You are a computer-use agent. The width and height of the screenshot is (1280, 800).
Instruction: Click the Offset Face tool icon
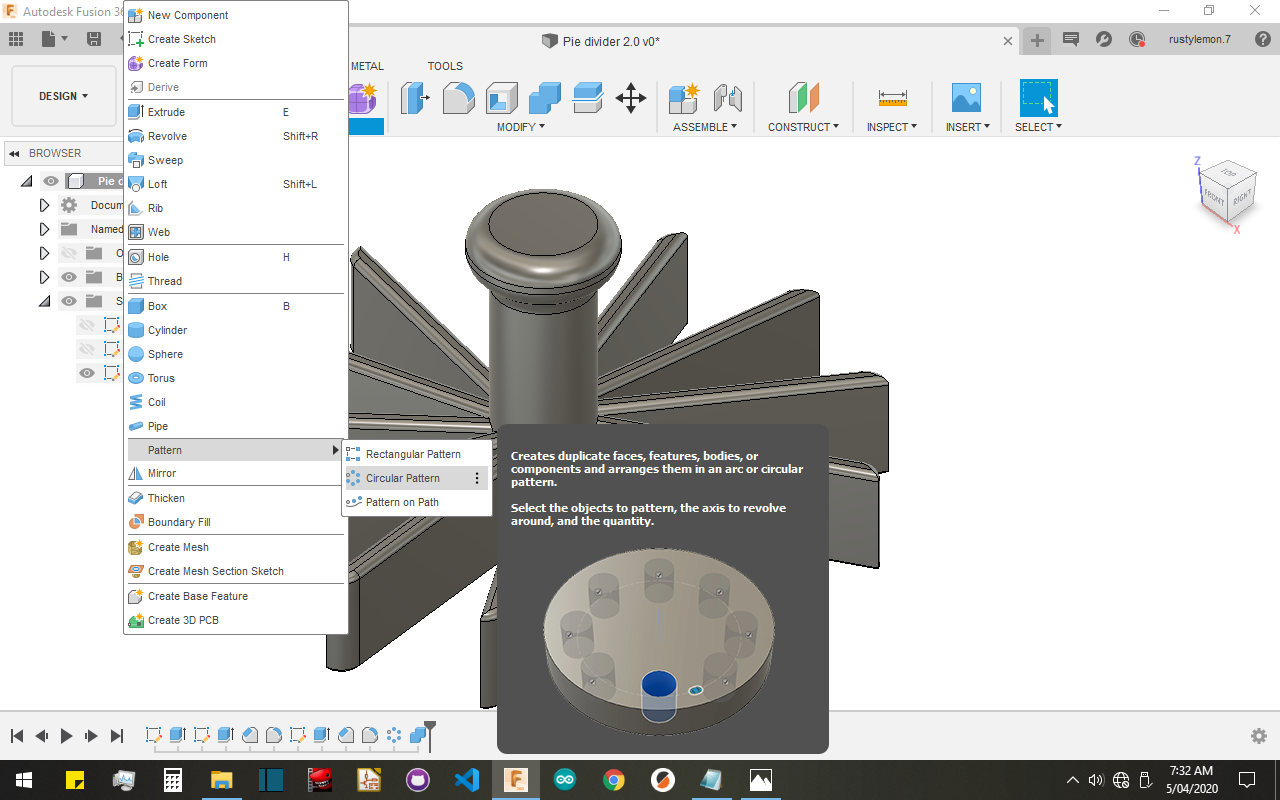click(588, 98)
